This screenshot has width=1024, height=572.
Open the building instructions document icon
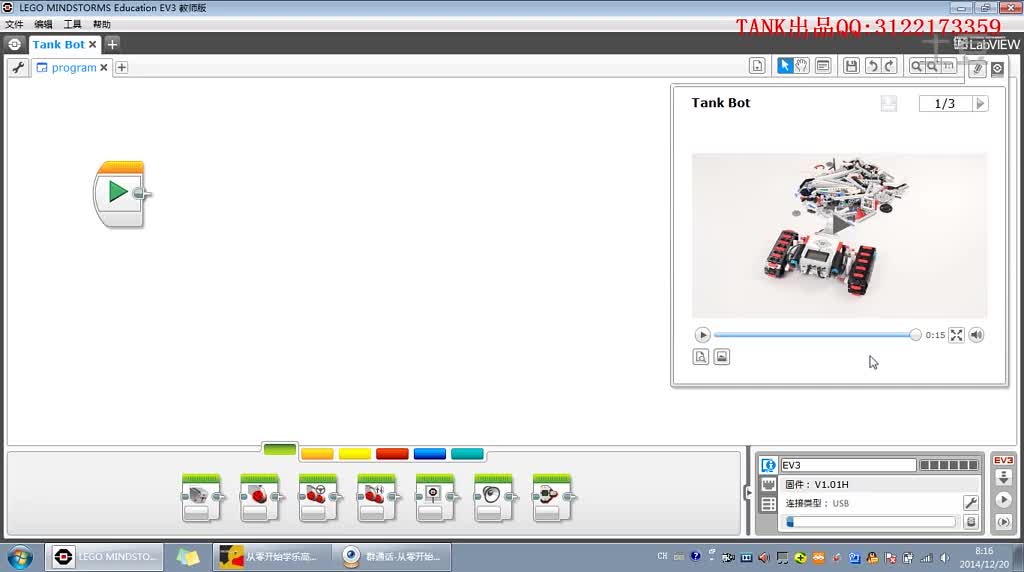(x=701, y=357)
